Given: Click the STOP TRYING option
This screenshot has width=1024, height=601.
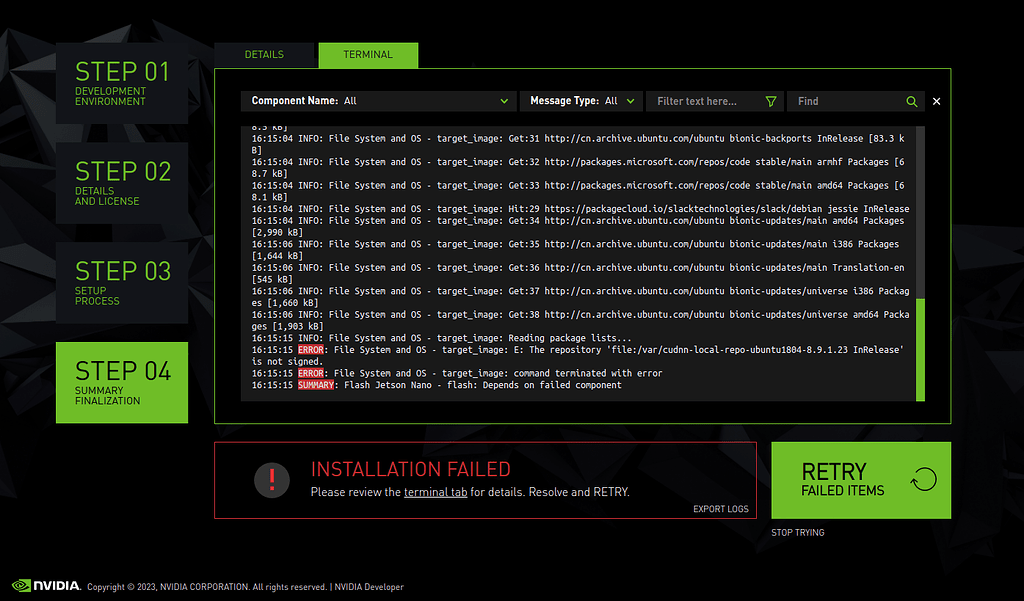Looking at the screenshot, I should [798, 532].
